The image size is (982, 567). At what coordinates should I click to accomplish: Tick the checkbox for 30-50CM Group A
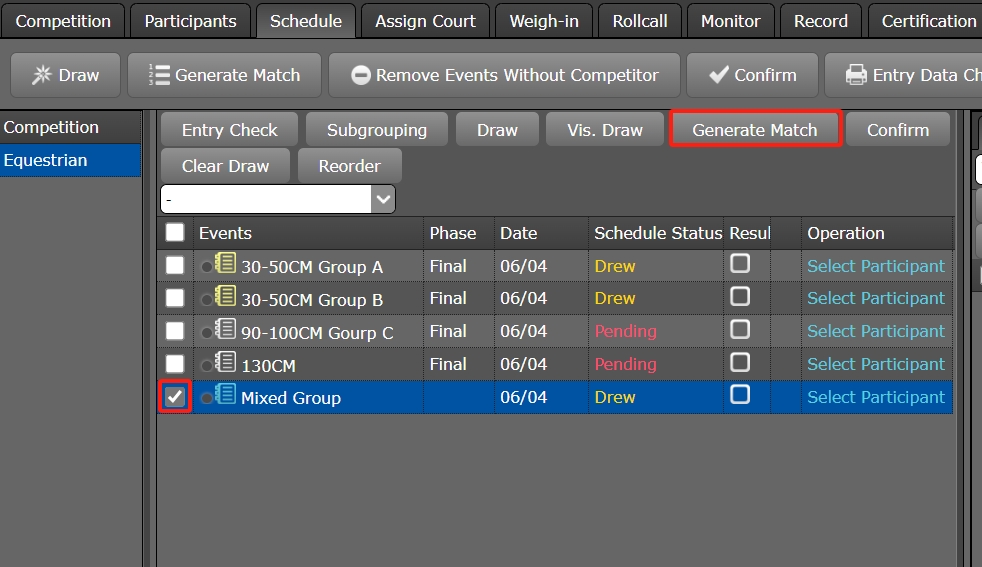[x=175, y=266]
